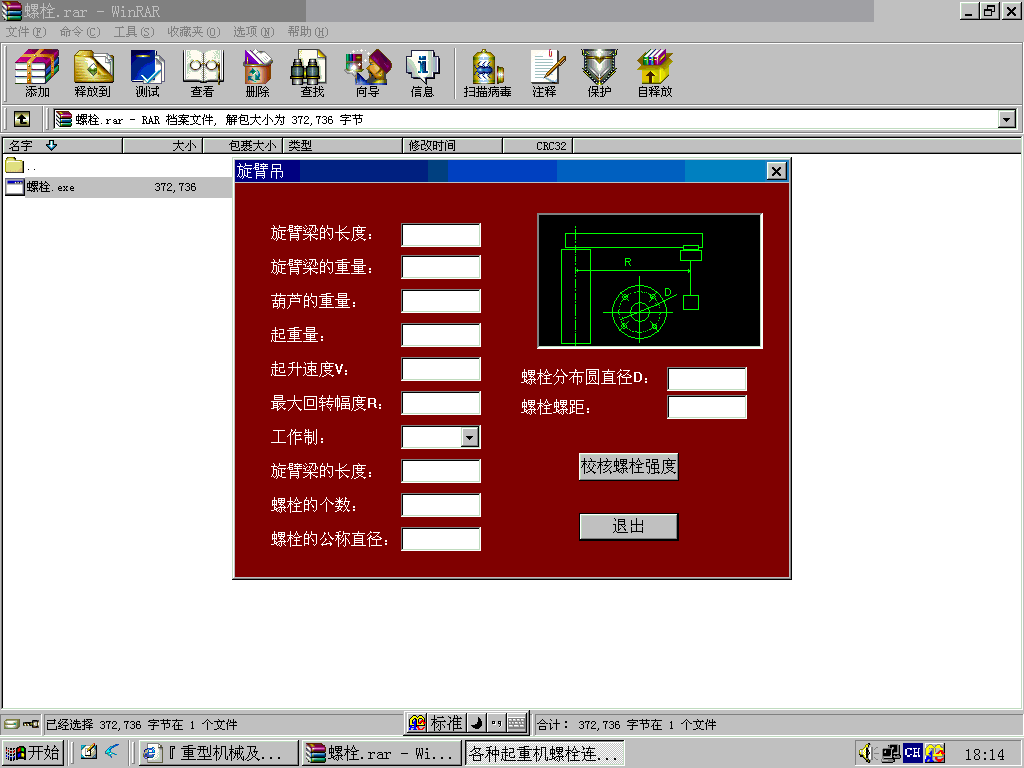Open the archive address bar dropdown
This screenshot has height=768, width=1024.
point(1008,118)
